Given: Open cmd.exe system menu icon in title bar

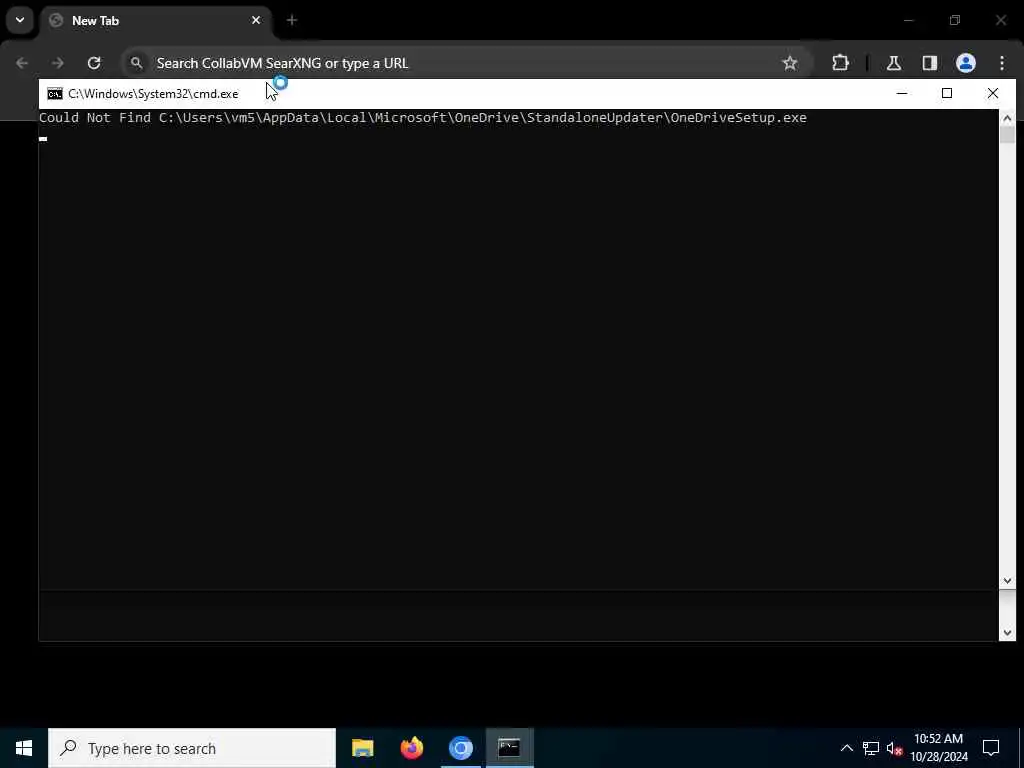Looking at the screenshot, I should [x=55, y=94].
